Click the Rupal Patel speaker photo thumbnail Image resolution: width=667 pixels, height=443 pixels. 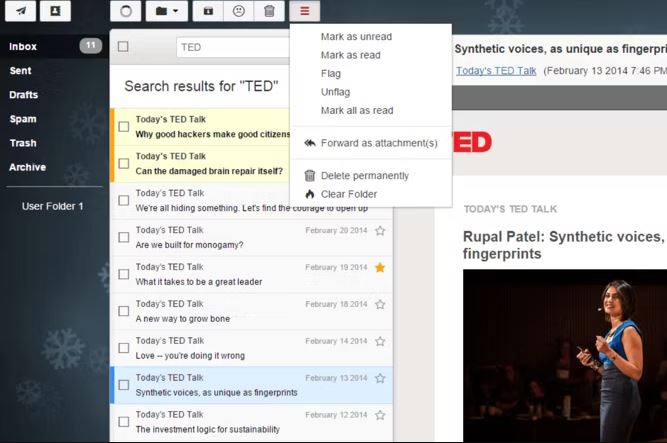(x=565, y=355)
